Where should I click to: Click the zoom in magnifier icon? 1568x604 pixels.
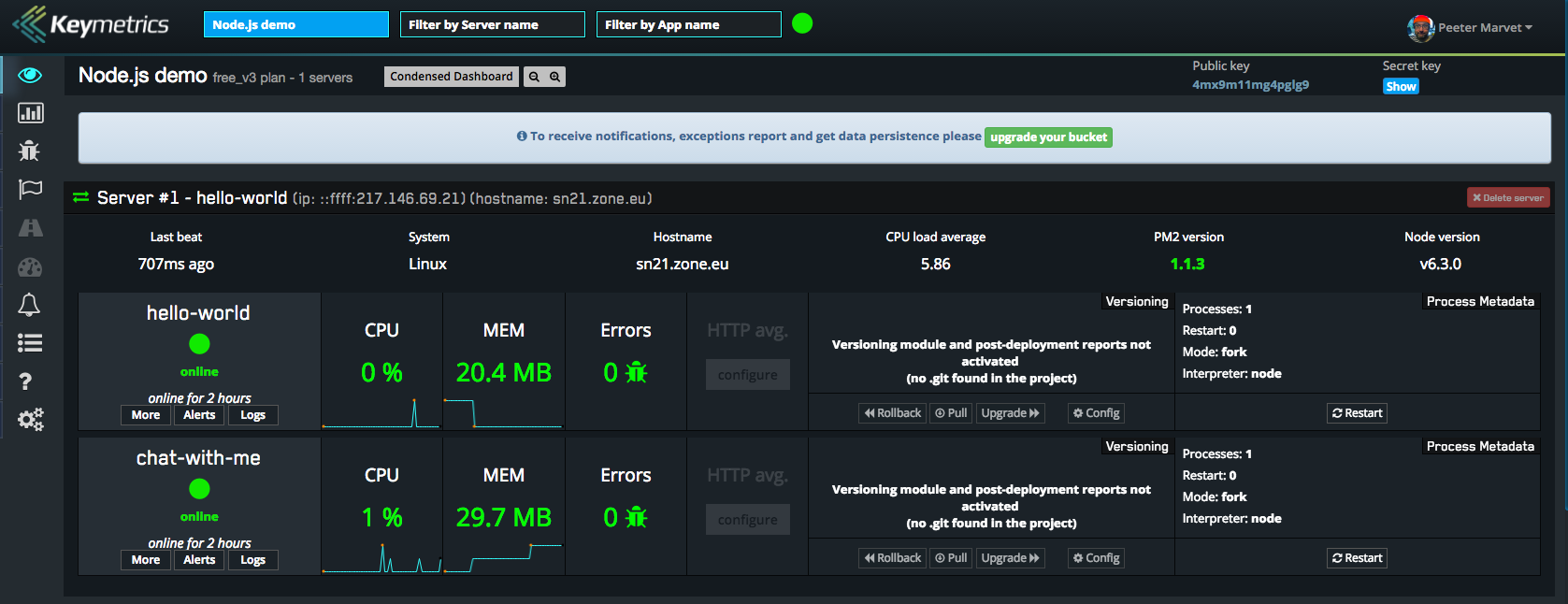click(x=554, y=77)
